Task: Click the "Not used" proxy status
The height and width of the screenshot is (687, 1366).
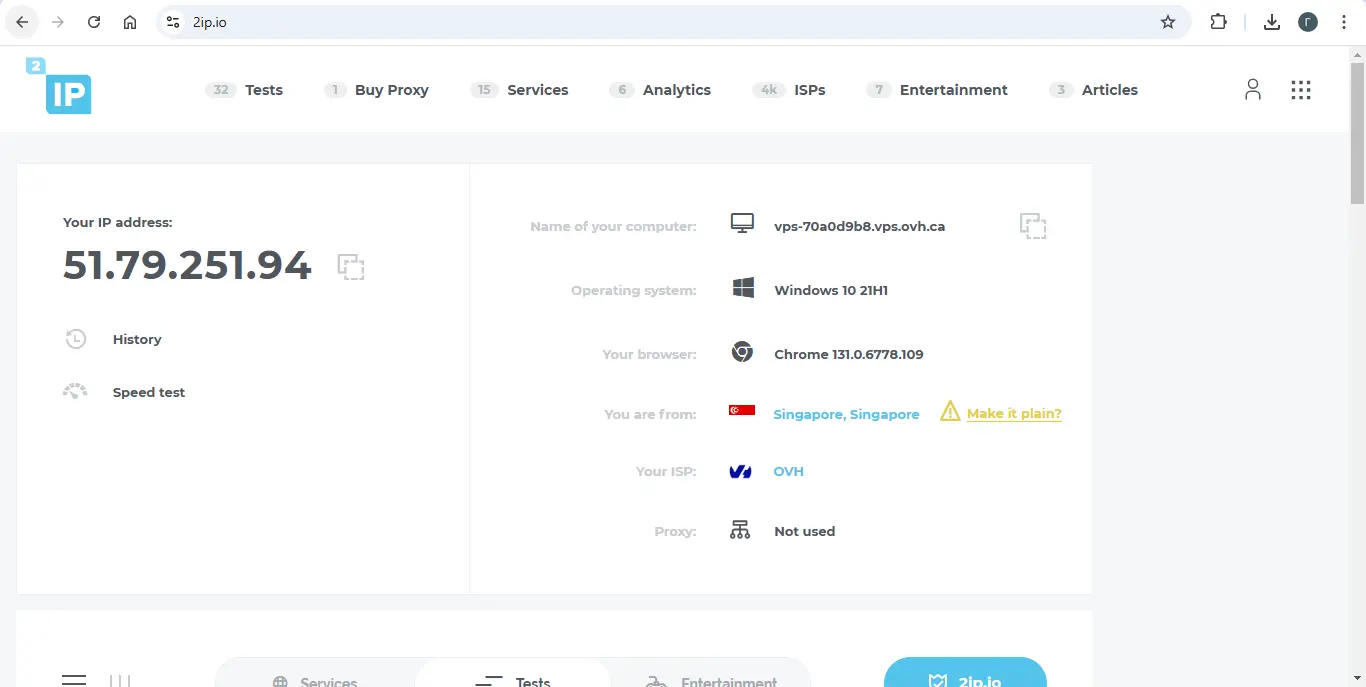Action: 804,531
